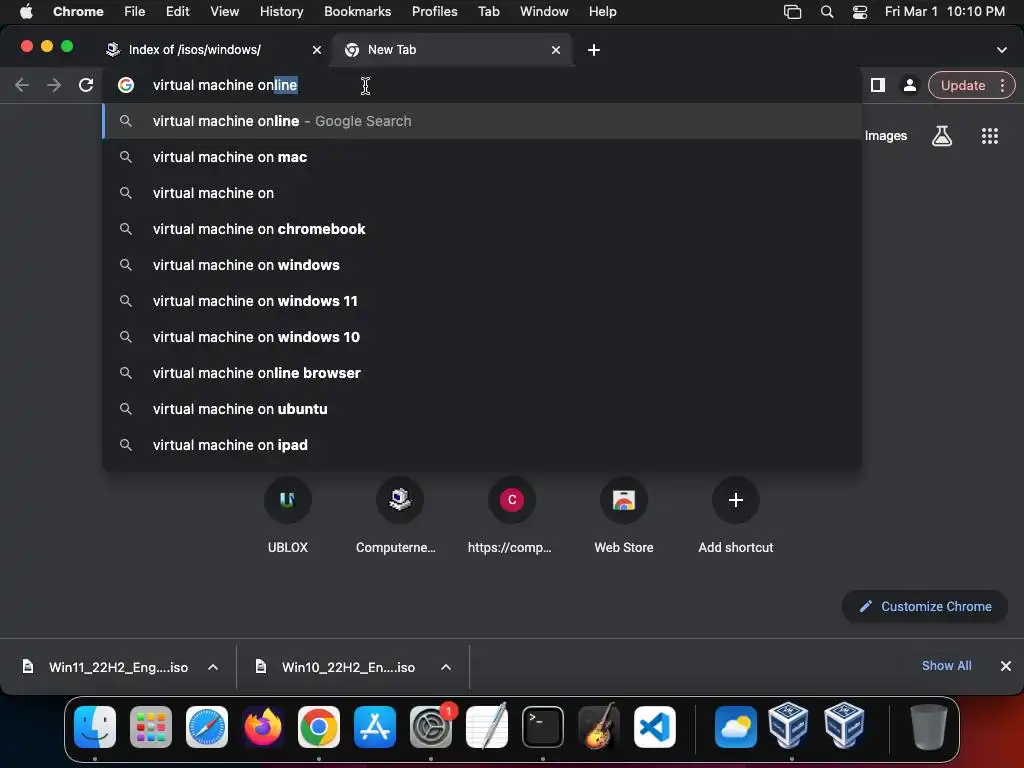Open Search Labs flask icon

coord(942,136)
